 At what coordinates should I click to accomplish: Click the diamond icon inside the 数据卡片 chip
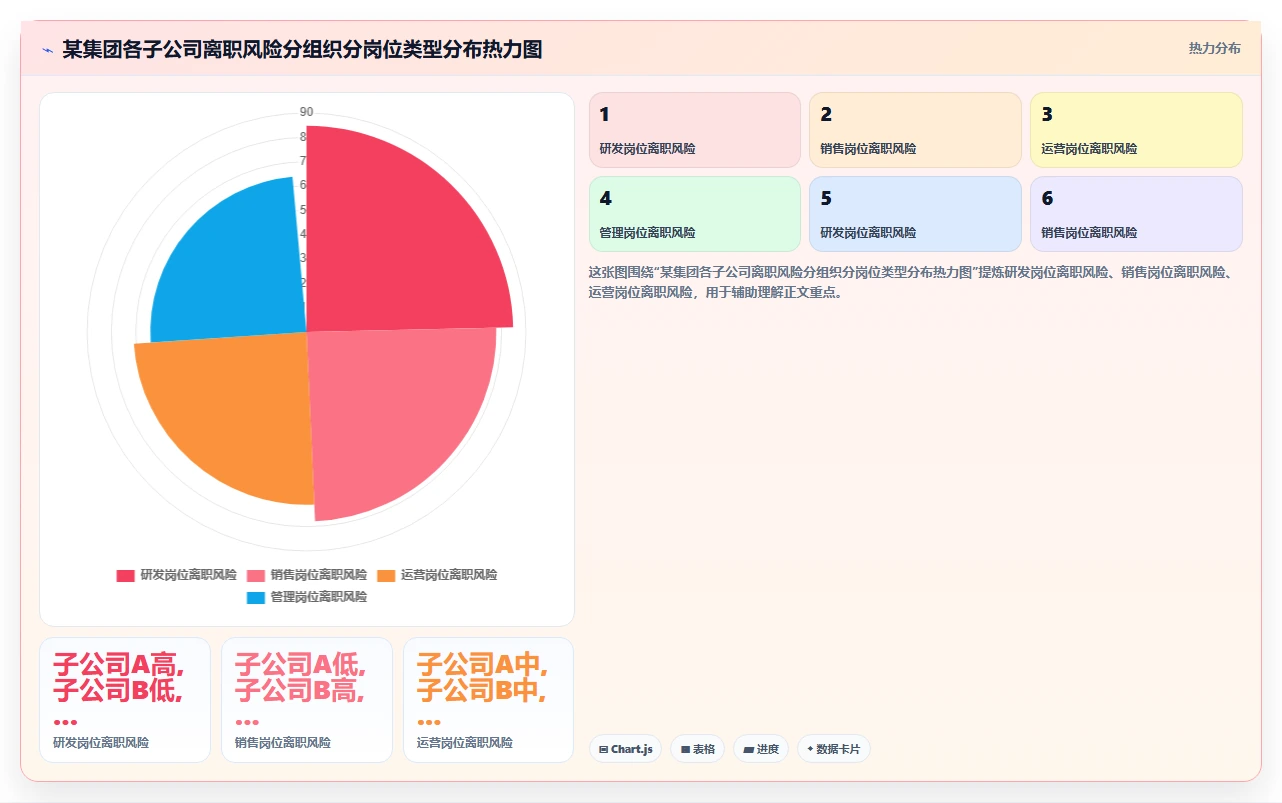pos(810,748)
